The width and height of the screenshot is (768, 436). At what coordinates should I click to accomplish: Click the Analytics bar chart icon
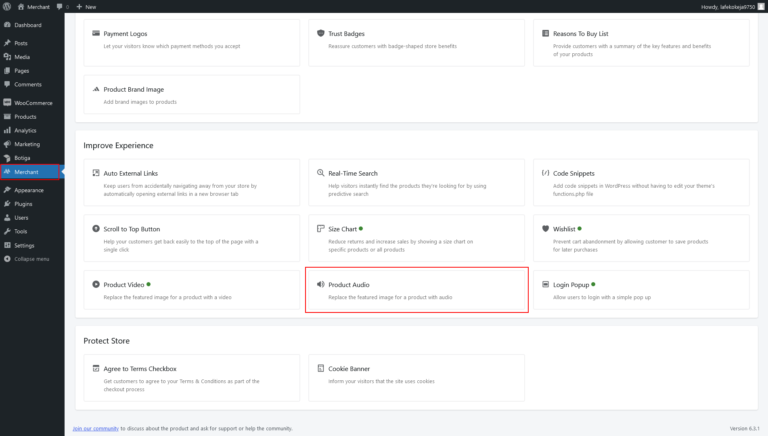pos(7,130)
